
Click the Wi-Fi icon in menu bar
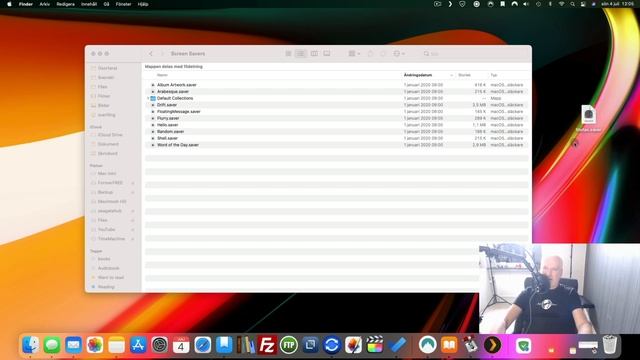tap(562, 4)
